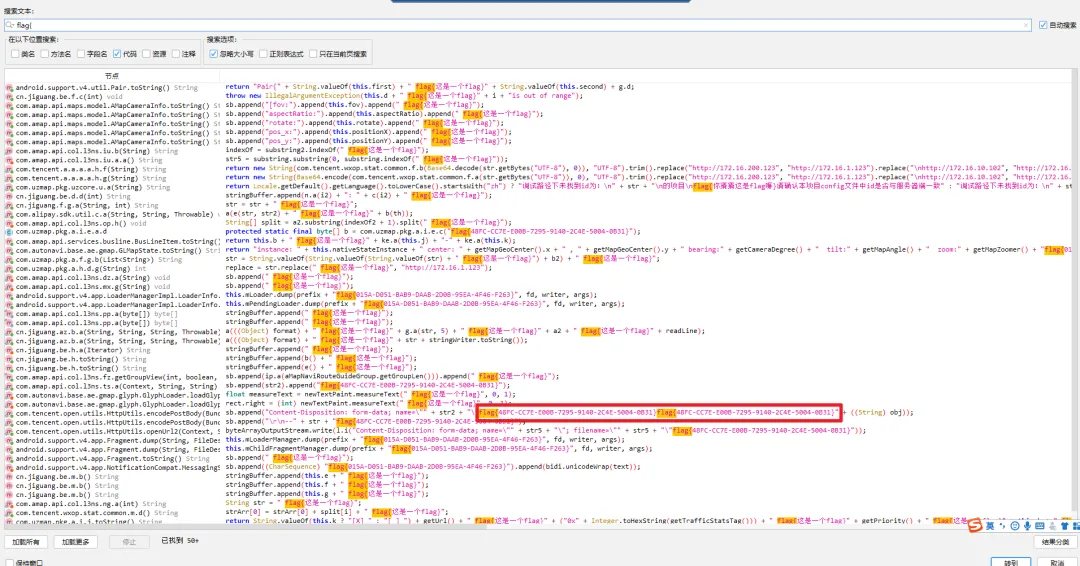Click the magnifier icon in the search field
Viewport: 1080px width, 566px height.
coord(10,25)
